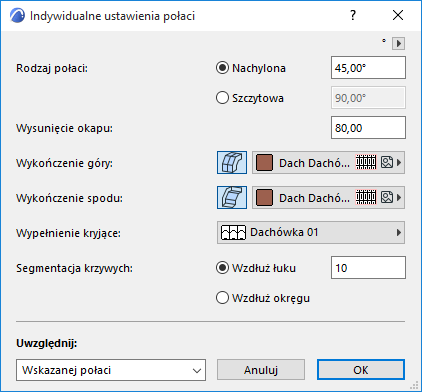Screen dimensions: 422x392
Task: Click the Dachówka 01 tile pattern icon
Action: 233,232
